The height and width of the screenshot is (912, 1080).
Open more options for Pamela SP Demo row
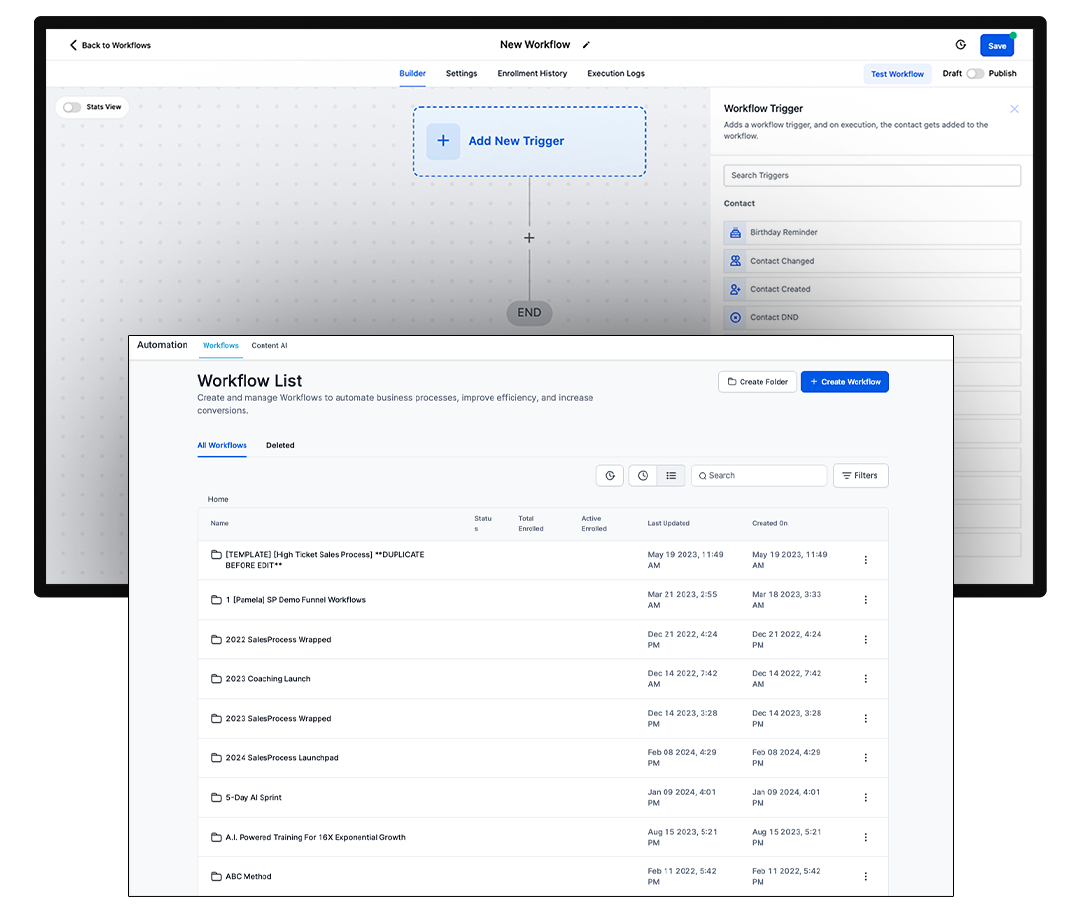pyautogui.click(x=866, y=600)
